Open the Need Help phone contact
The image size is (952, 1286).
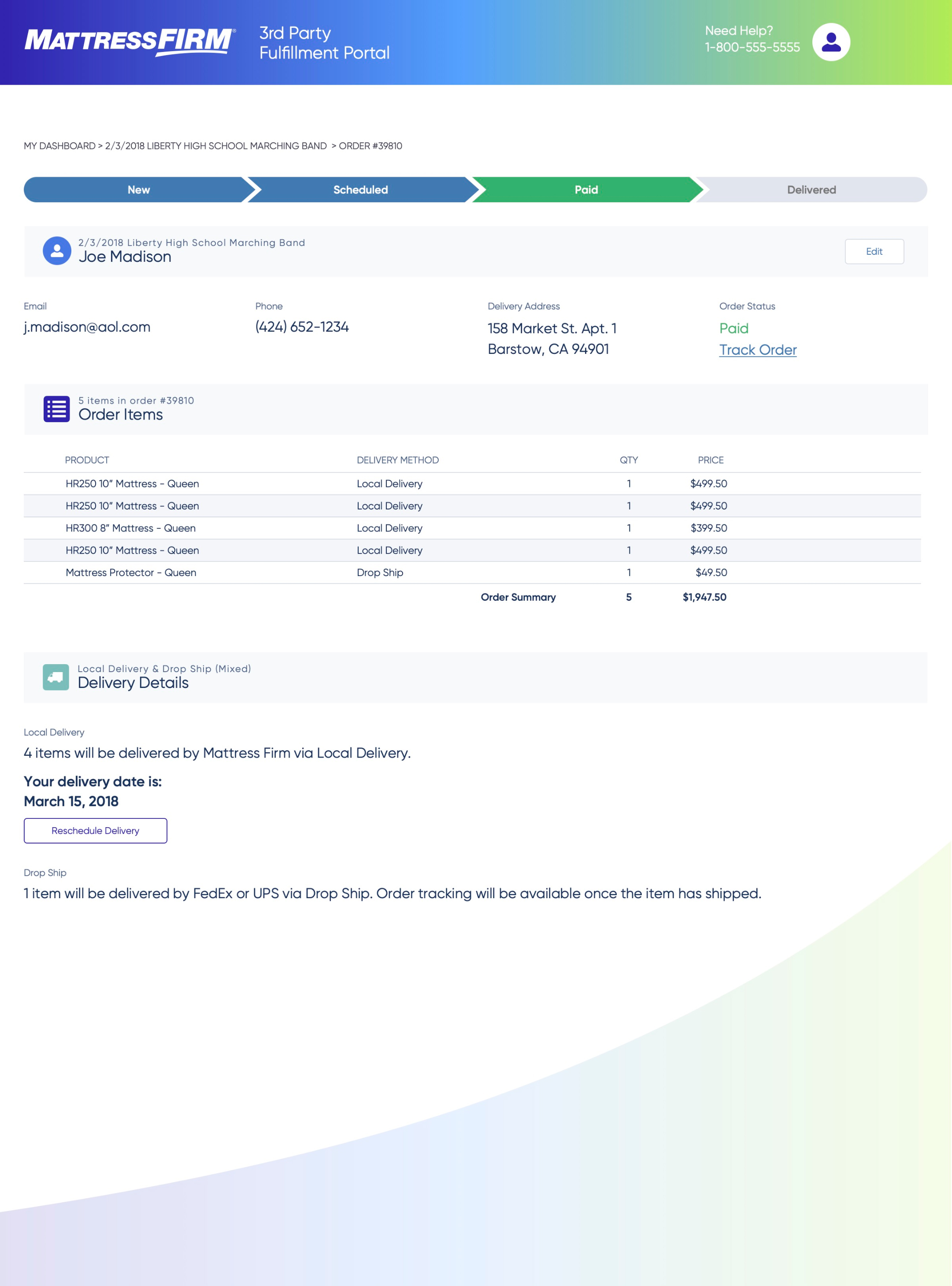click(x=752, y=47)
